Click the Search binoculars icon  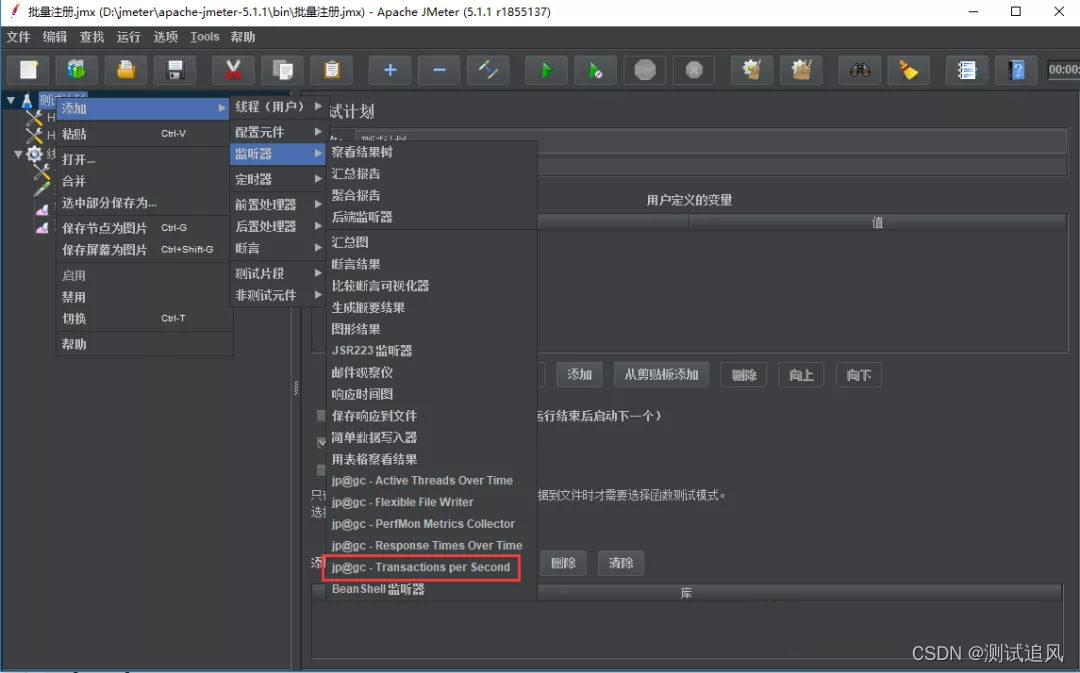pos(860,70)
